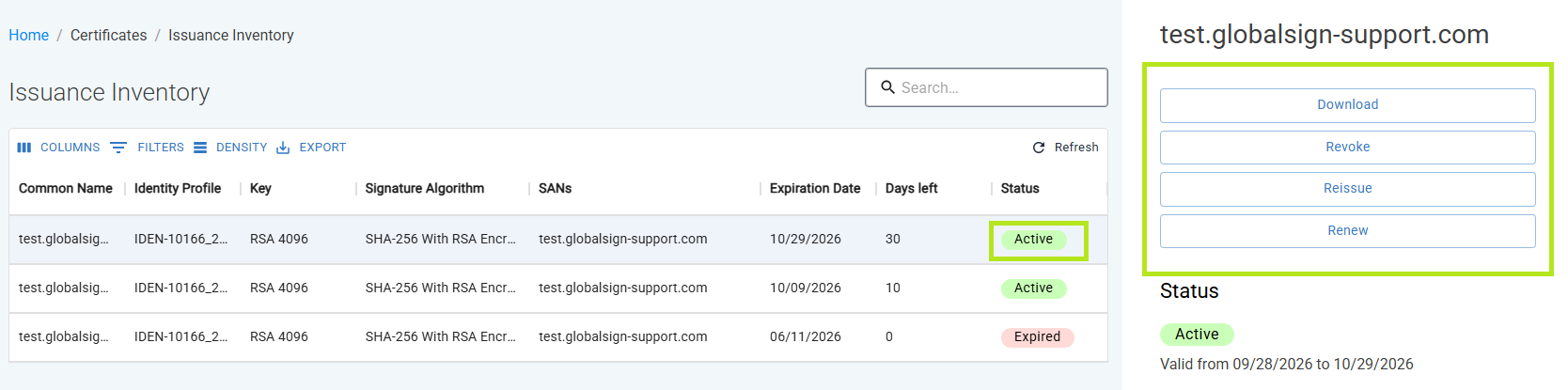
Task: Click the Certificates breadcrumb
Action: (x=109, y=35)
